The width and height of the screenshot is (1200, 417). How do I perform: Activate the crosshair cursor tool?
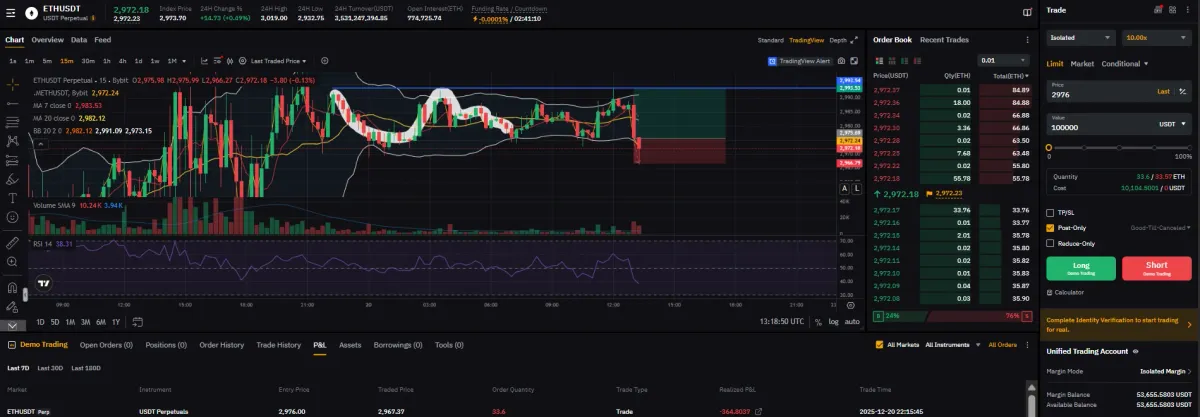12,82
